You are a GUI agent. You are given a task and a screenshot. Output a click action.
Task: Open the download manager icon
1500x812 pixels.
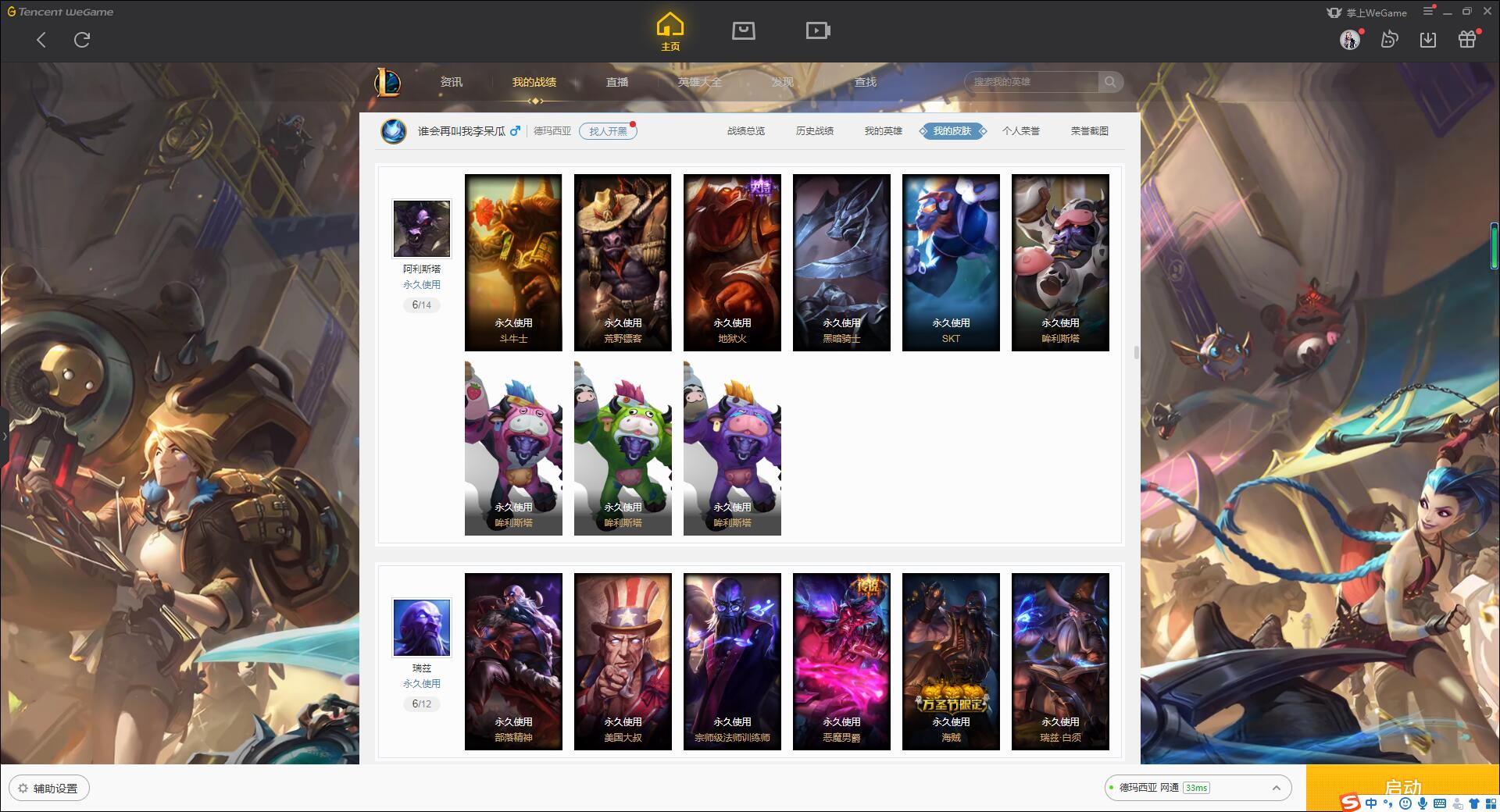click(1428, 39)
